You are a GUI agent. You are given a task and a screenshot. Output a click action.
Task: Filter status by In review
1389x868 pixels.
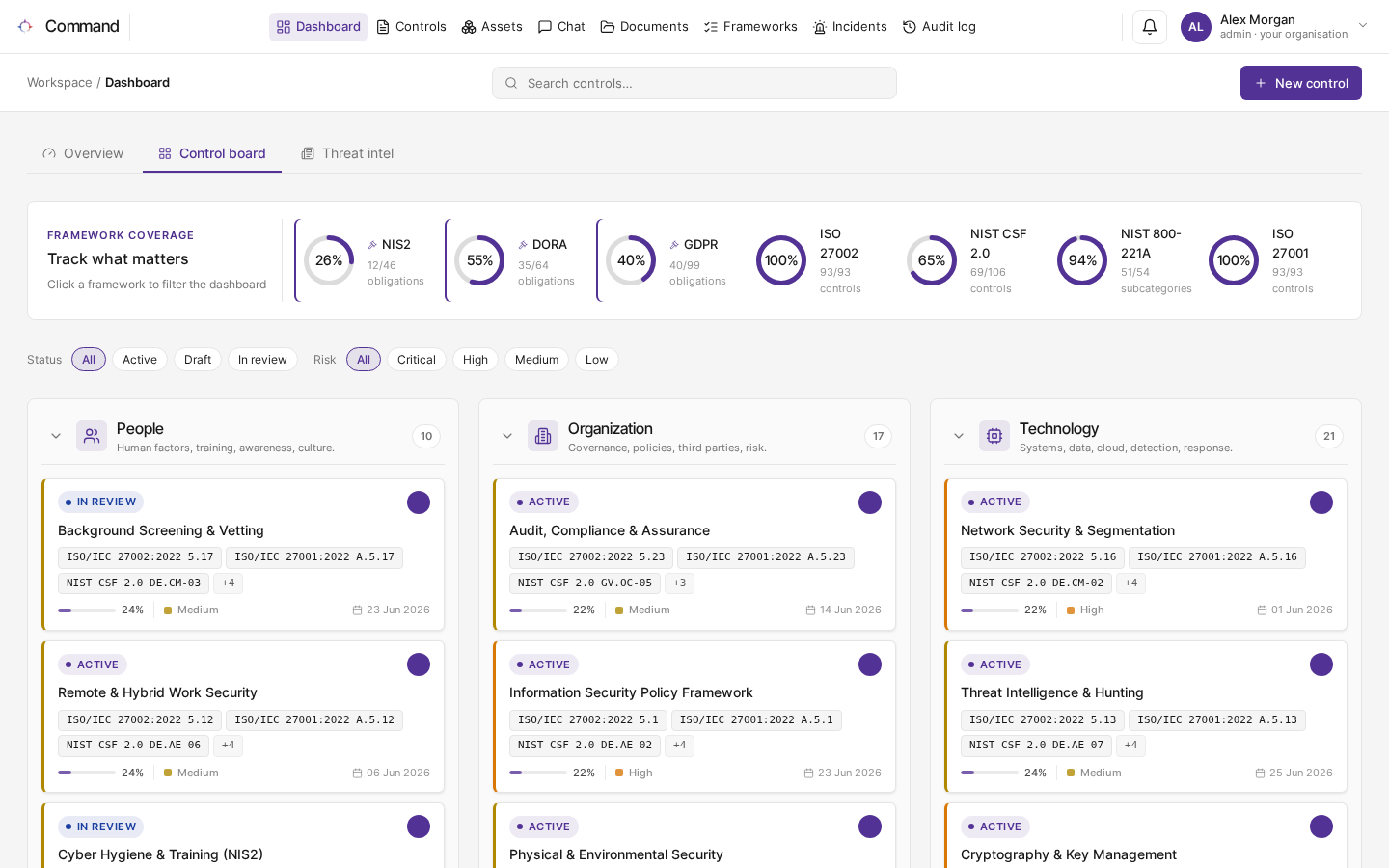click(262, 360)
